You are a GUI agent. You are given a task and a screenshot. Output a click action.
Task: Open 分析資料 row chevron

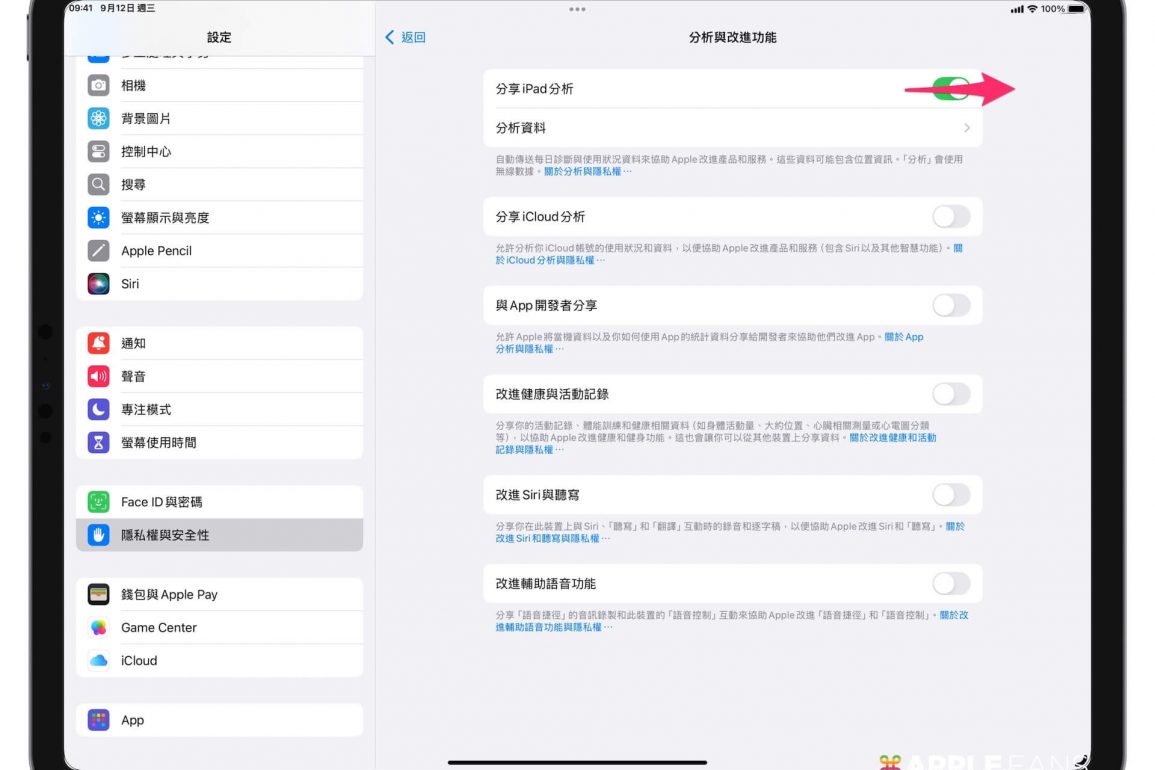(966, 128)
